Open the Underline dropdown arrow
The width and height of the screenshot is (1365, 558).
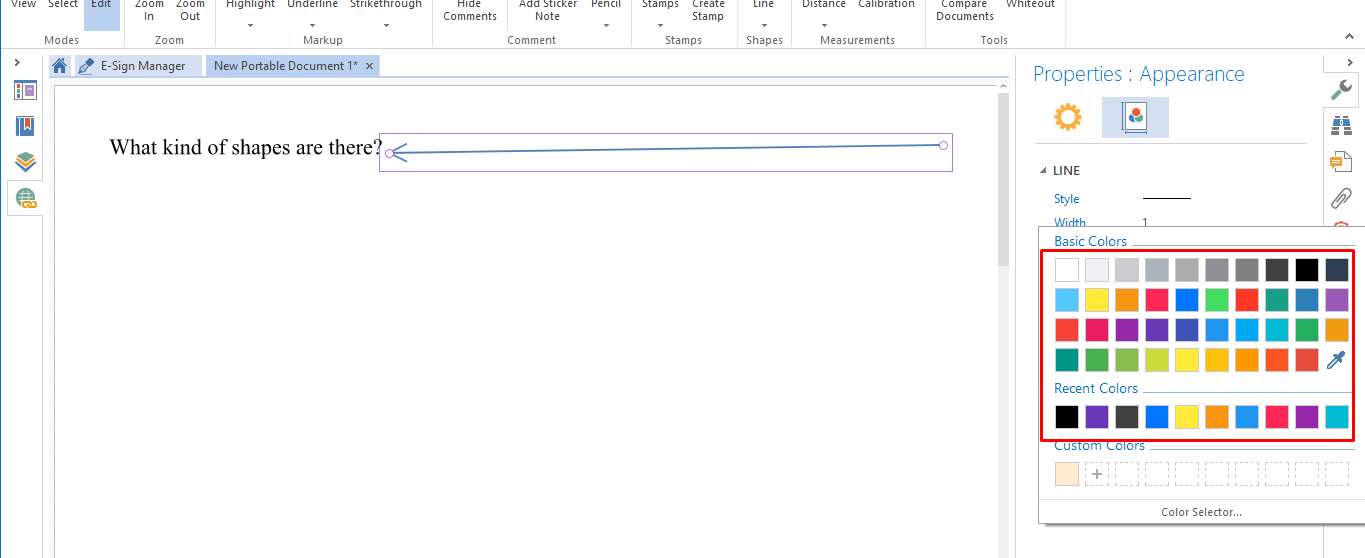pos(312,26)
